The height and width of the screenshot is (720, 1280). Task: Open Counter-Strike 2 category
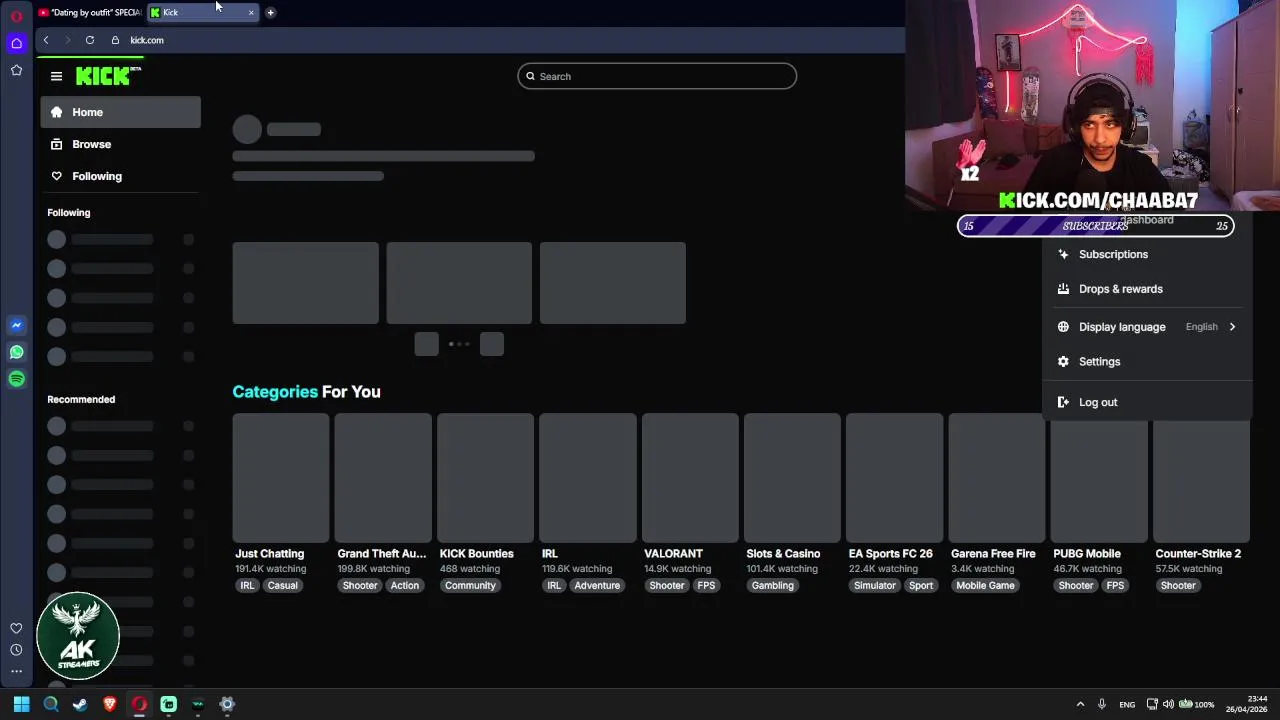1201,478
